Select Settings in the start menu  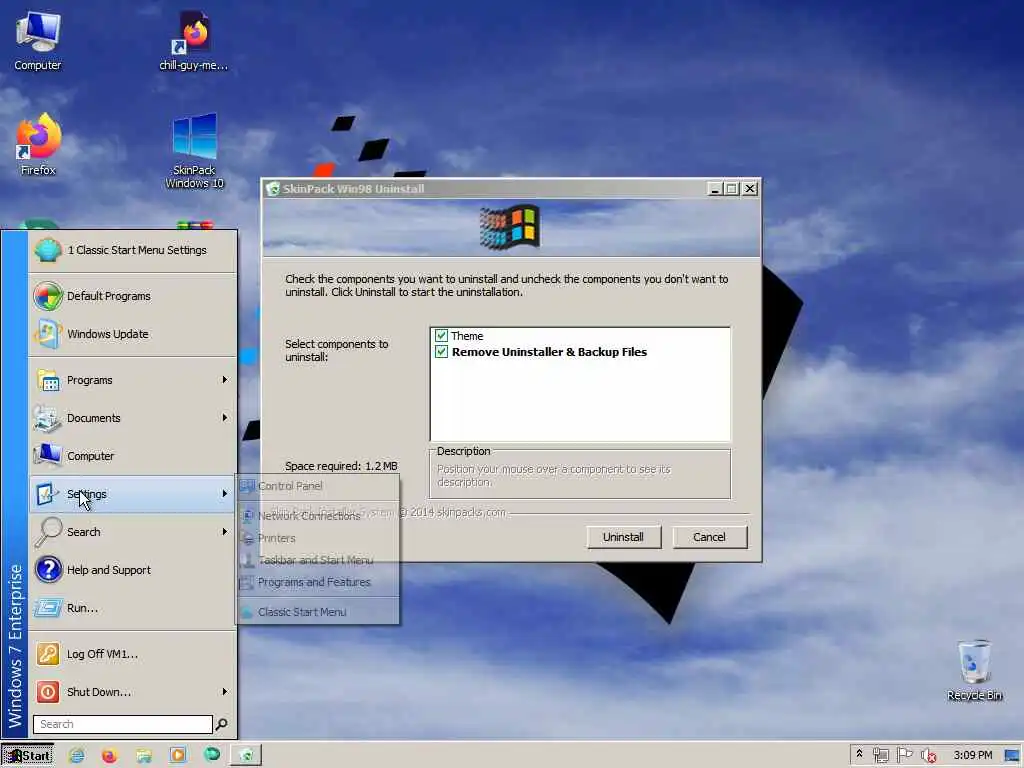133,494
